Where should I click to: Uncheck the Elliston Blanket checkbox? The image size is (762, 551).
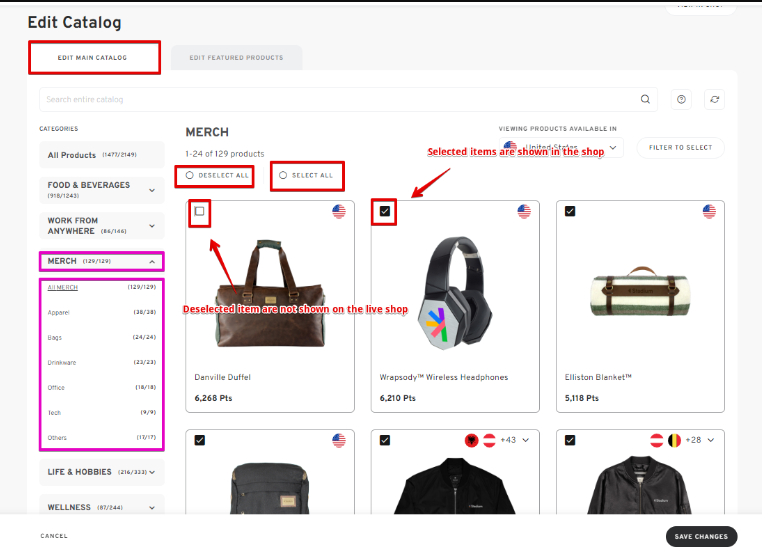[570, 211]
